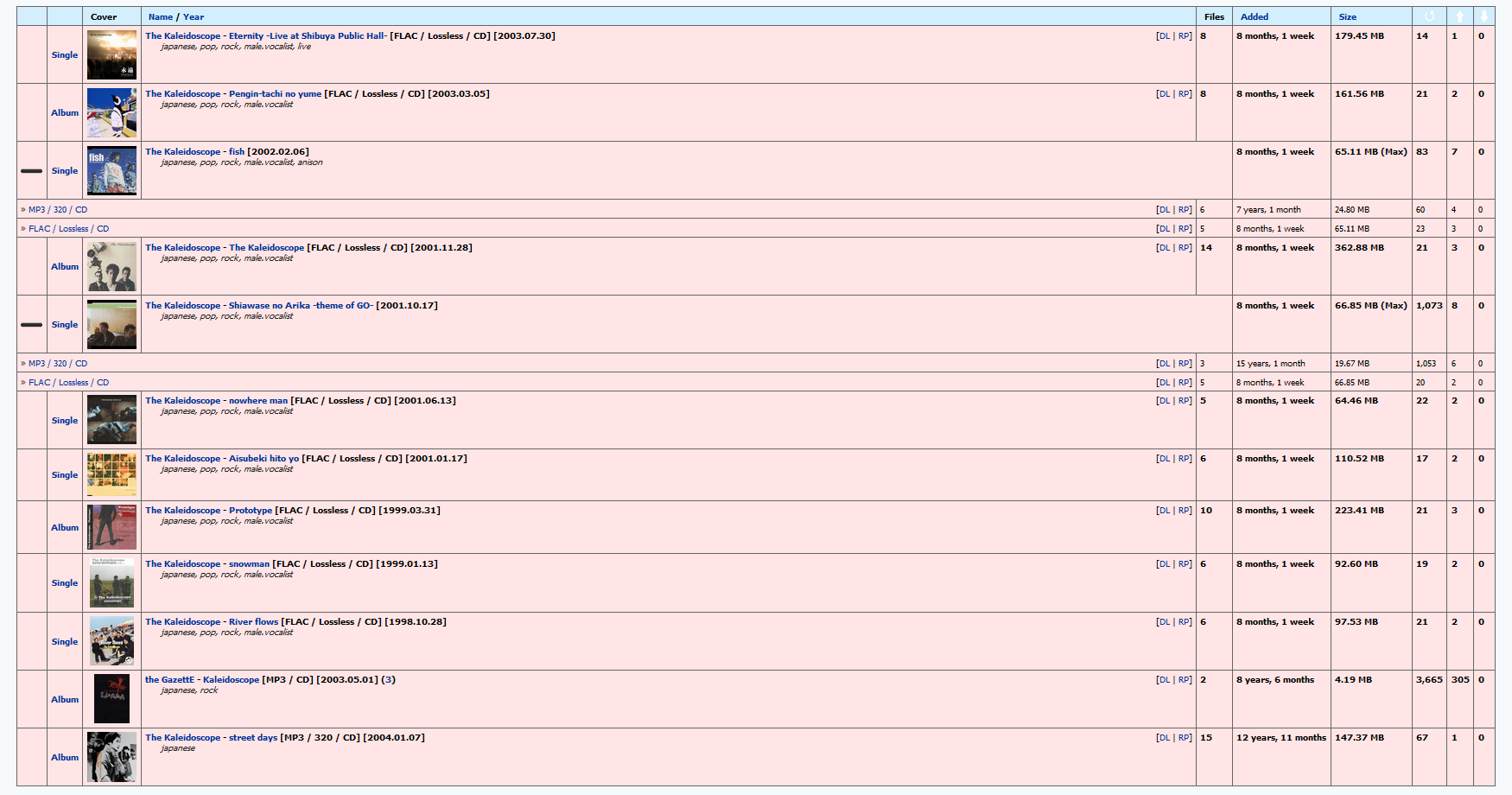This screenshot has width=1512, height=795.
Task: Download the 'Eternity -Live at Shibuya Public Hall-' torrent via DL
Action: coord(1163,36)
